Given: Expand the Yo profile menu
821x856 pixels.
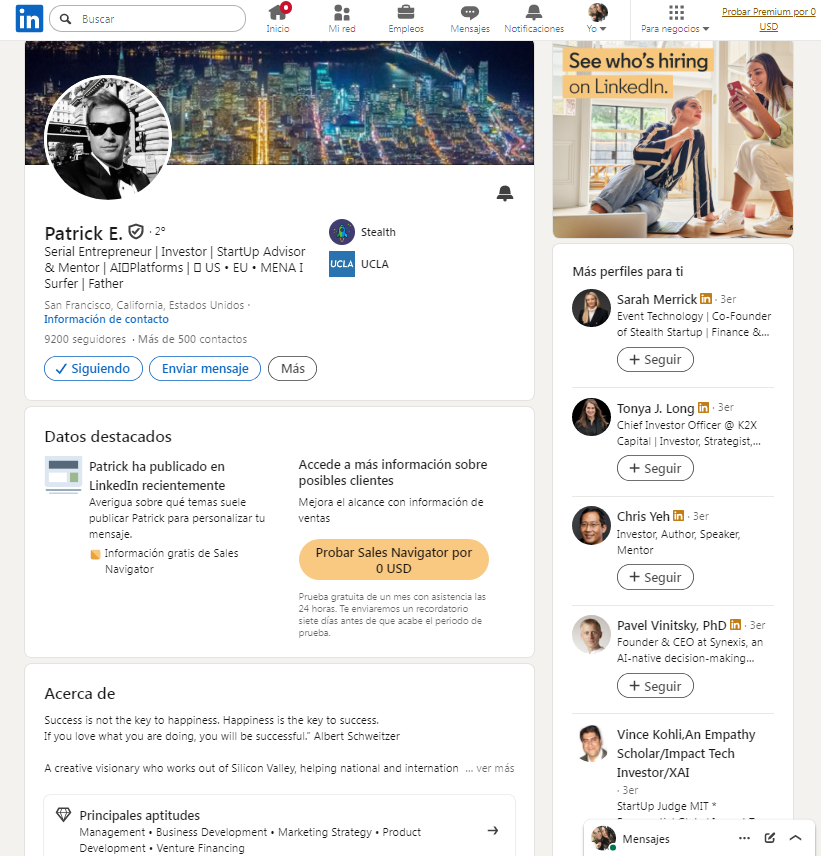Looking at the screenshot, I should [x=597, y=19].
